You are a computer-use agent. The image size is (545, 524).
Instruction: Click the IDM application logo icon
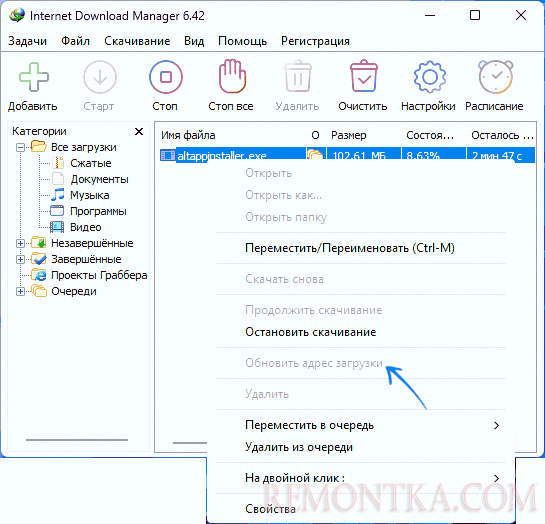[17, 16]
